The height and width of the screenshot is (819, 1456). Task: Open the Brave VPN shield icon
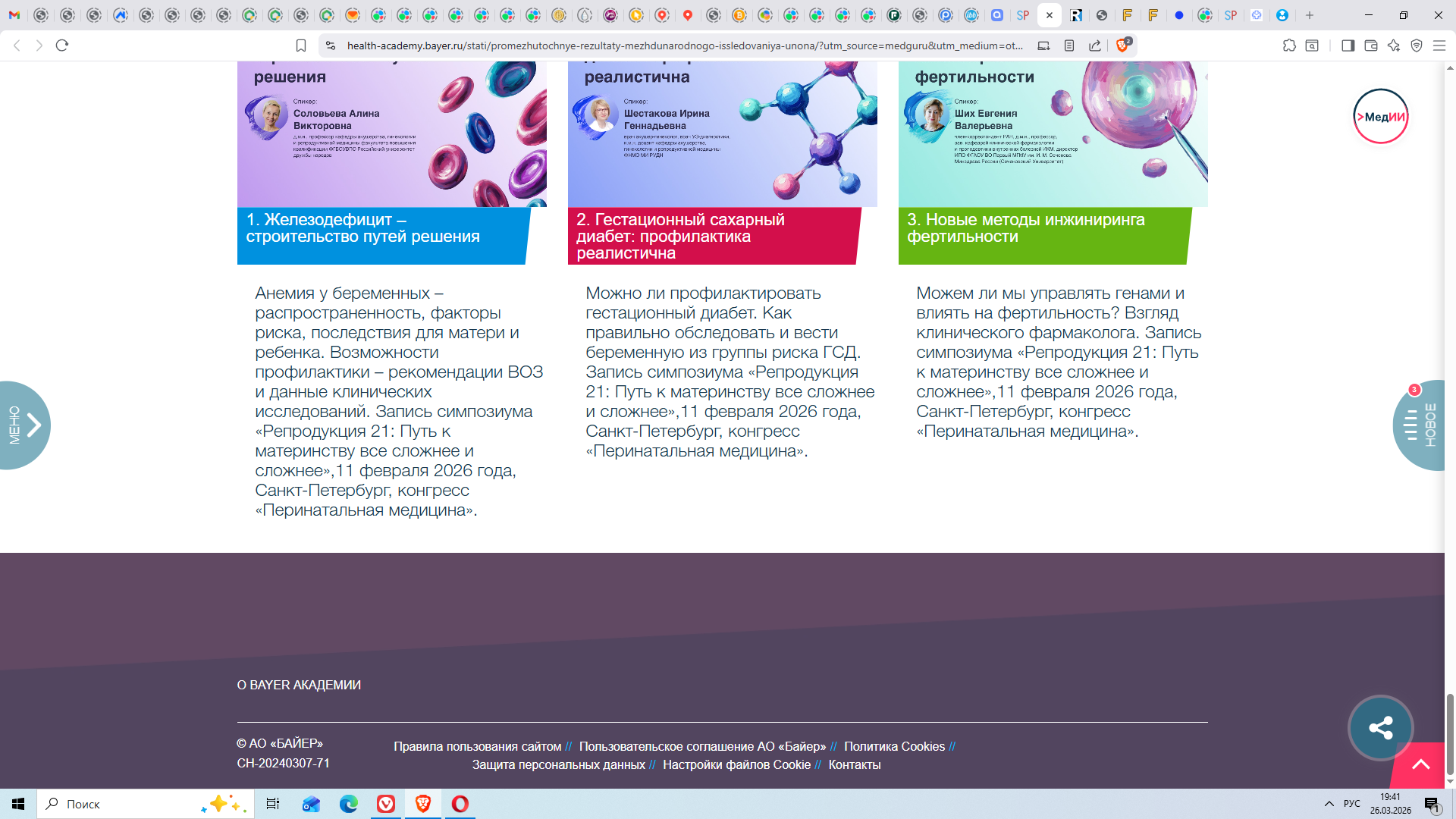click(x=1417, y=45)
